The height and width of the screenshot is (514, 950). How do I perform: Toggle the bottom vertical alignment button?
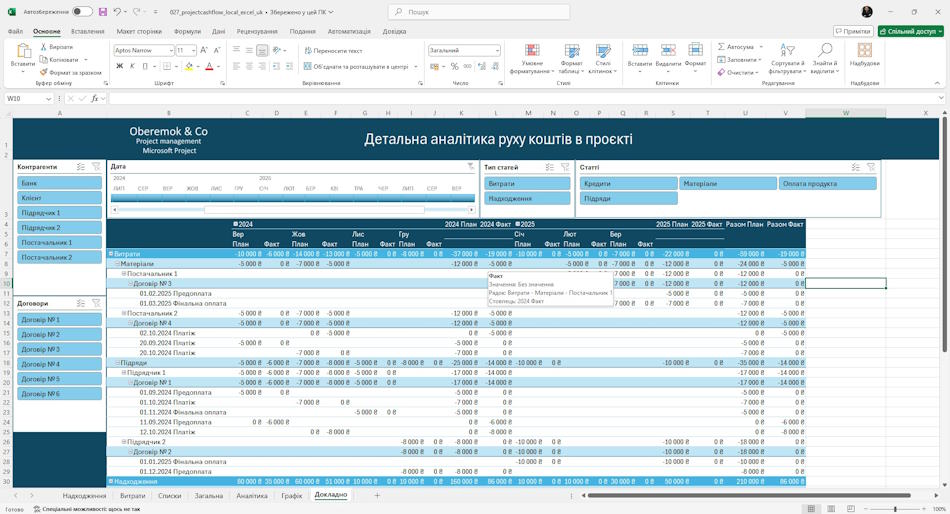[x=262, y=51]
